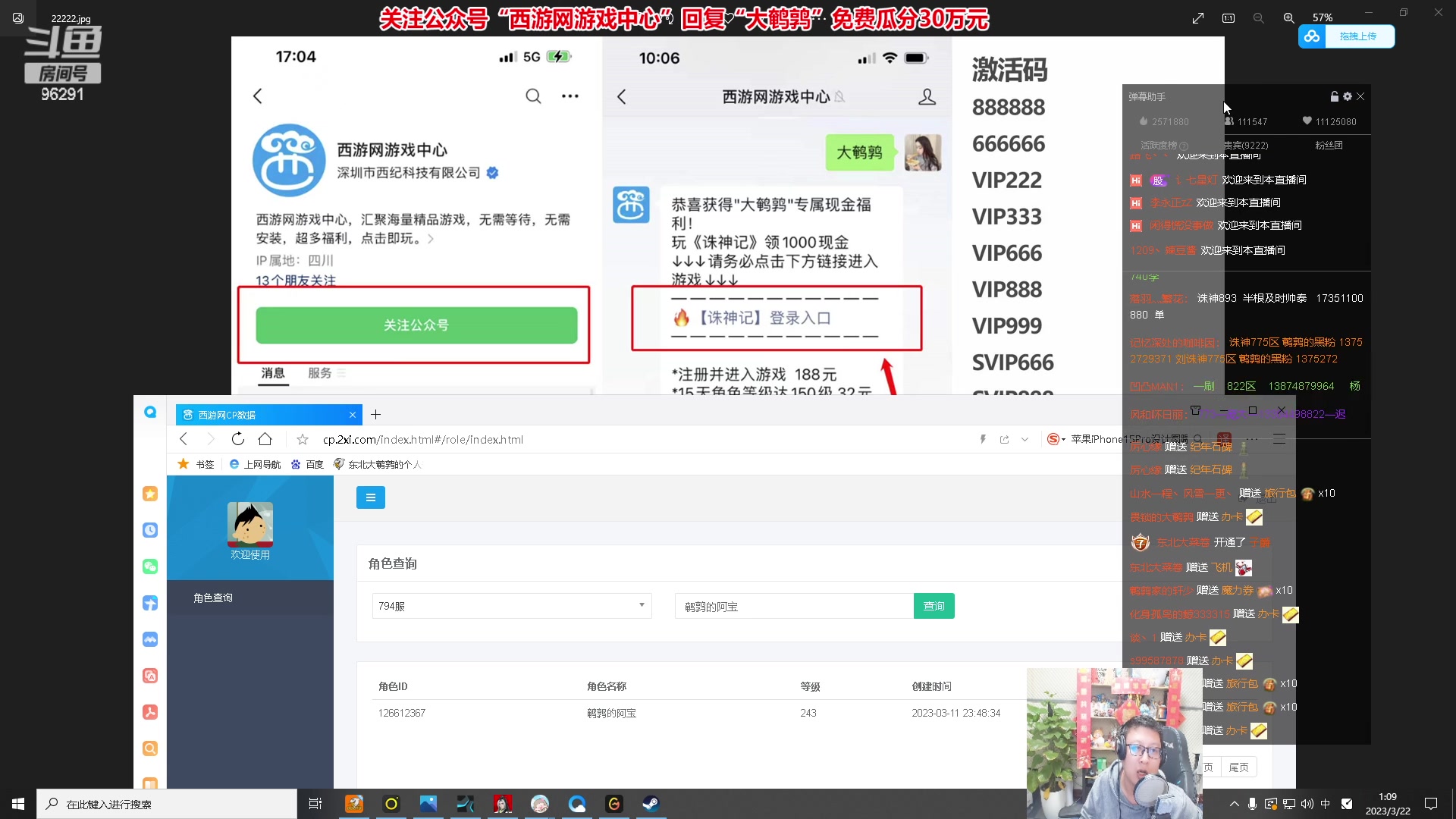Toggle bookmark star in the address bar
1456x819 pixels.
tap(302, 439)
